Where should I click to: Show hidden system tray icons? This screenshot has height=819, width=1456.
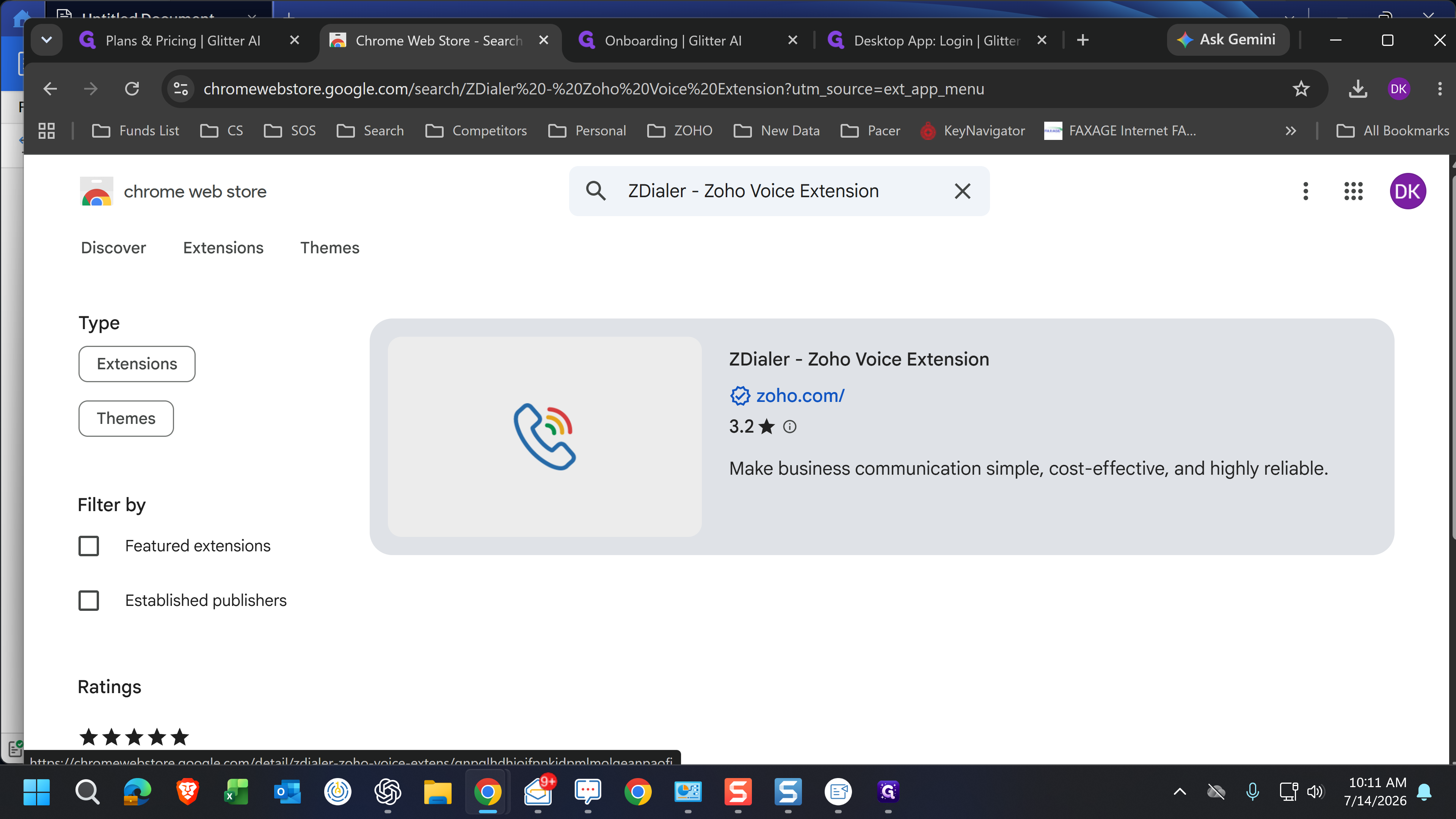point(1180,791)
